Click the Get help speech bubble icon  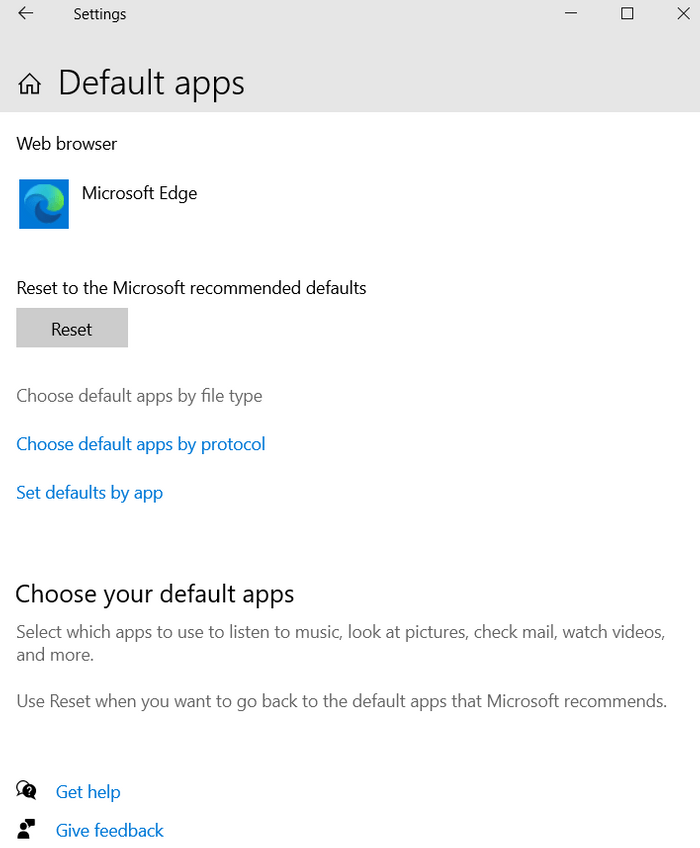coord(24,791)
